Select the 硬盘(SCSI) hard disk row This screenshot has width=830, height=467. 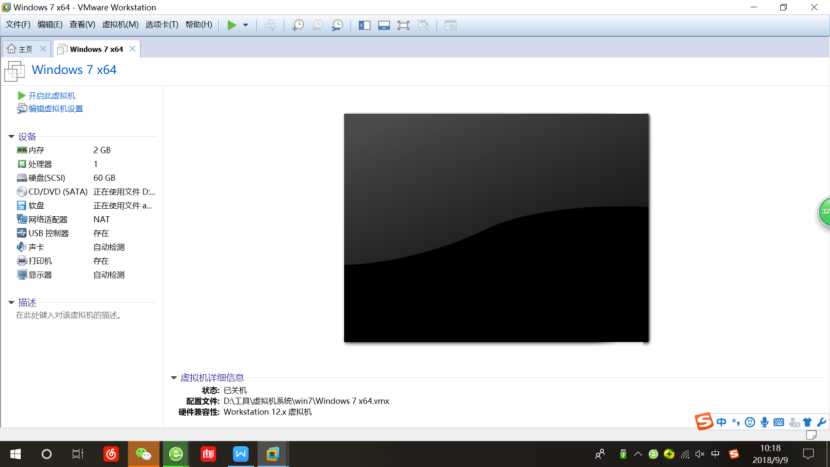[x=85, y=178]
